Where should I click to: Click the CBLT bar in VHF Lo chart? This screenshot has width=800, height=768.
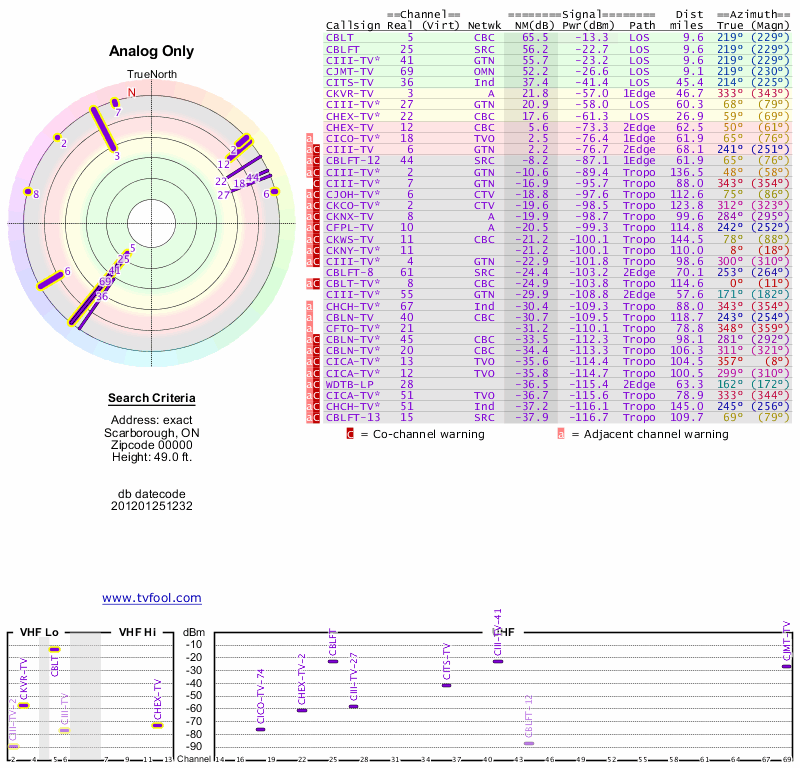[55, 650]
